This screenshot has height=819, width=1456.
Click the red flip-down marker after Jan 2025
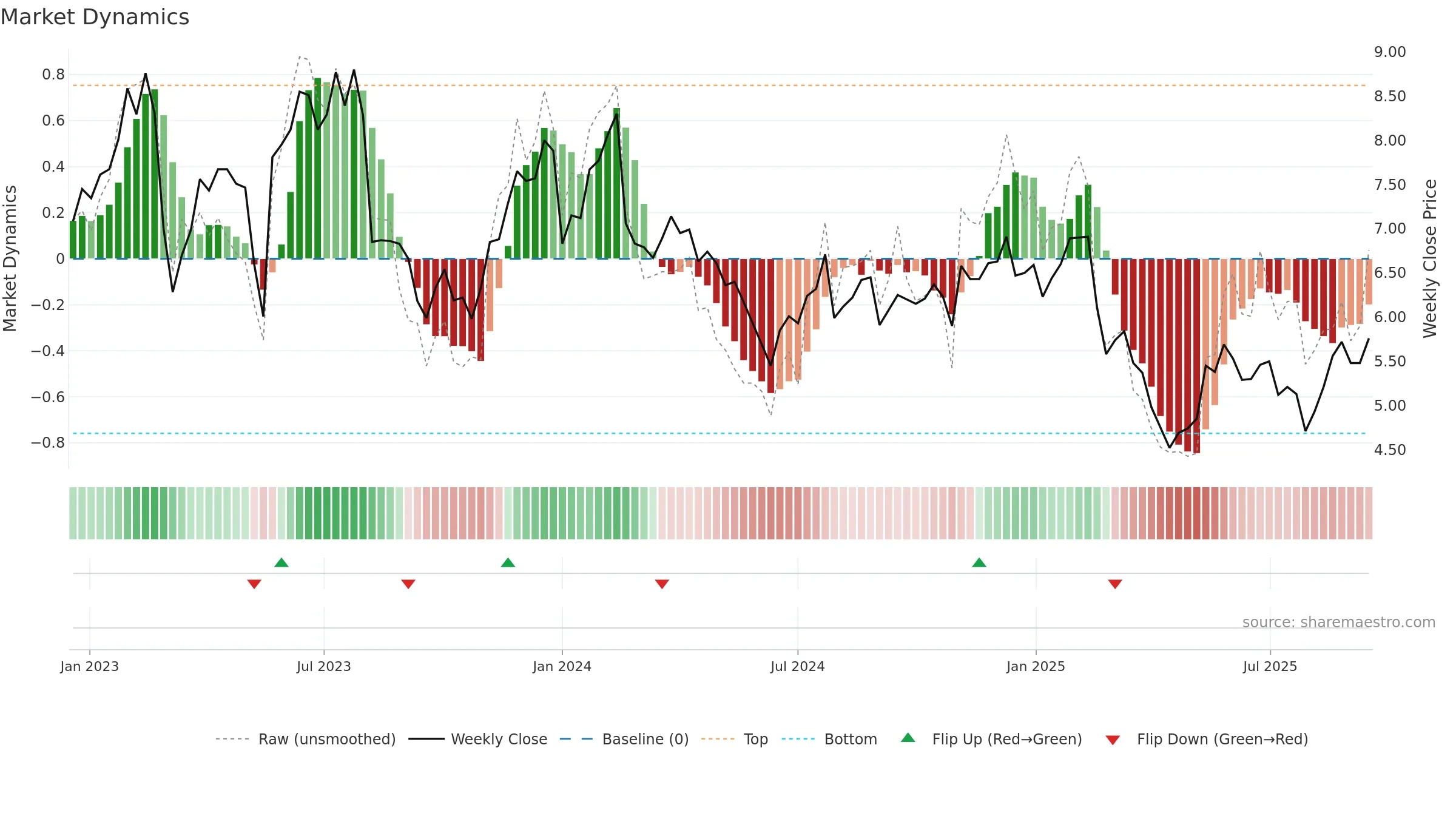1115,584
